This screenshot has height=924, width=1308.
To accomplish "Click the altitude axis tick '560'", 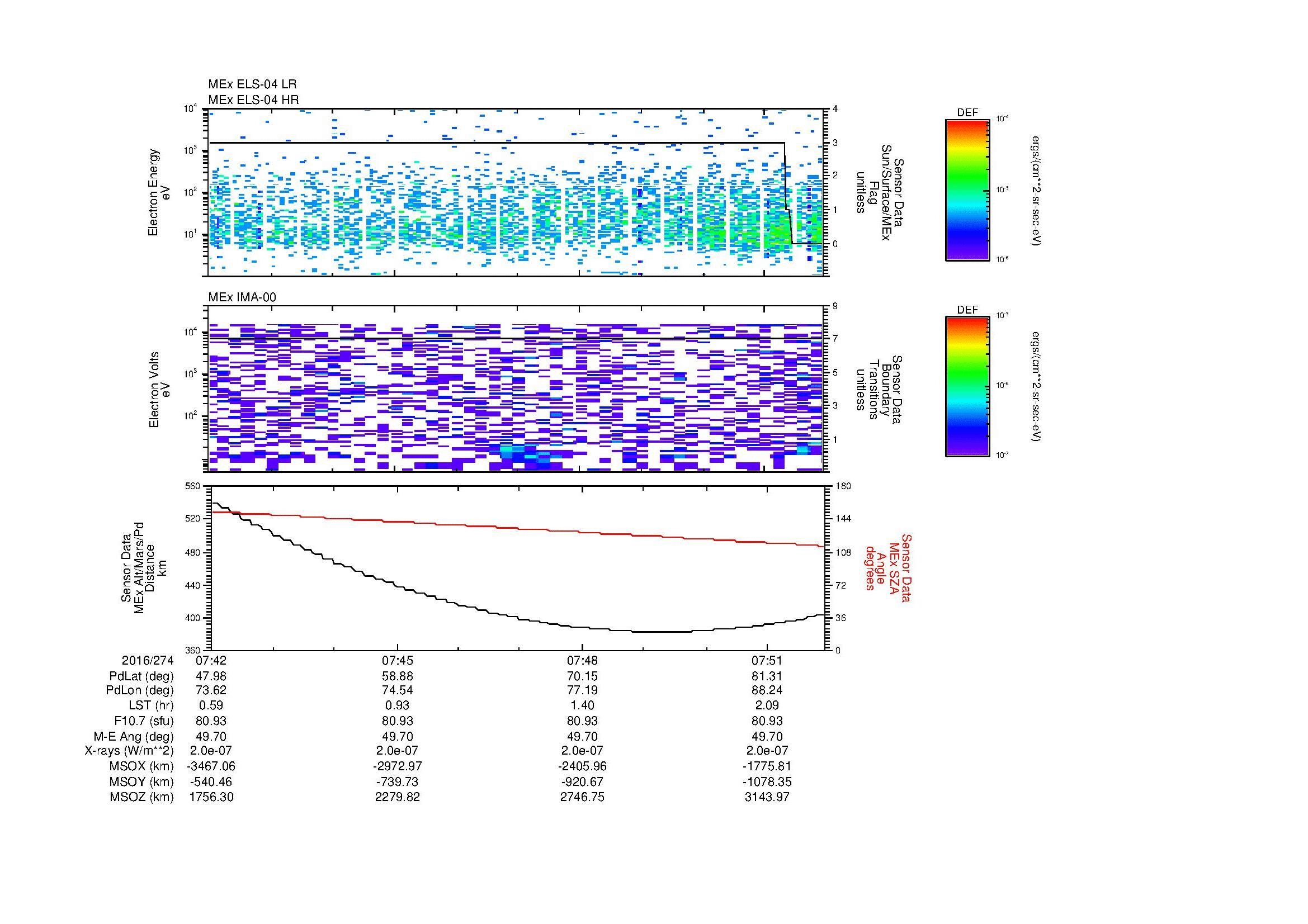I will [x=193, y=486].
